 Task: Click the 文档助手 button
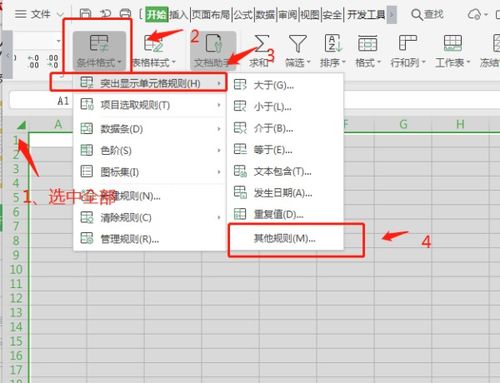213,51
